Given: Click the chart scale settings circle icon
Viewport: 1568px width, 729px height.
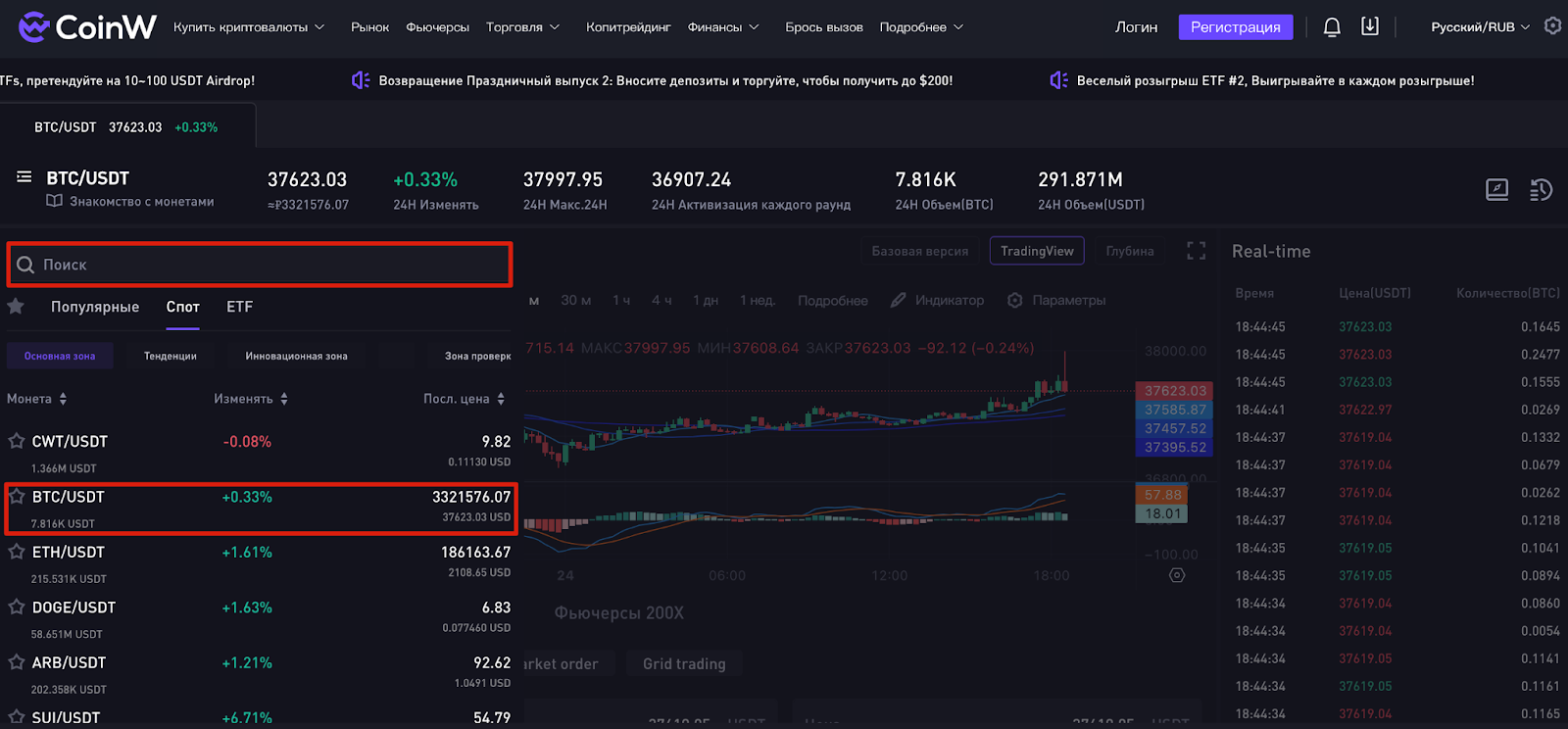Looking at the screenshot, I should click(x=1177, y=575).
